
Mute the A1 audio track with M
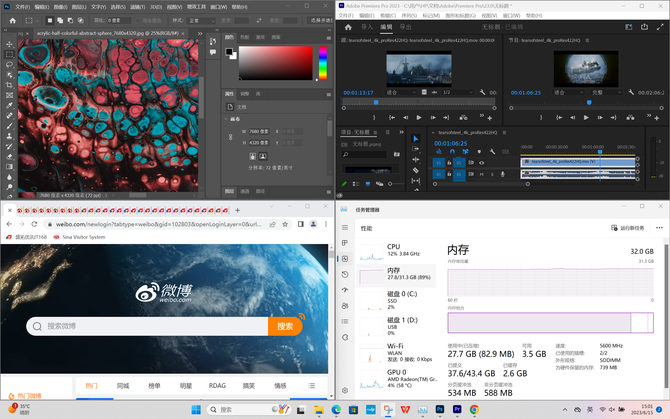pos(482,174)
